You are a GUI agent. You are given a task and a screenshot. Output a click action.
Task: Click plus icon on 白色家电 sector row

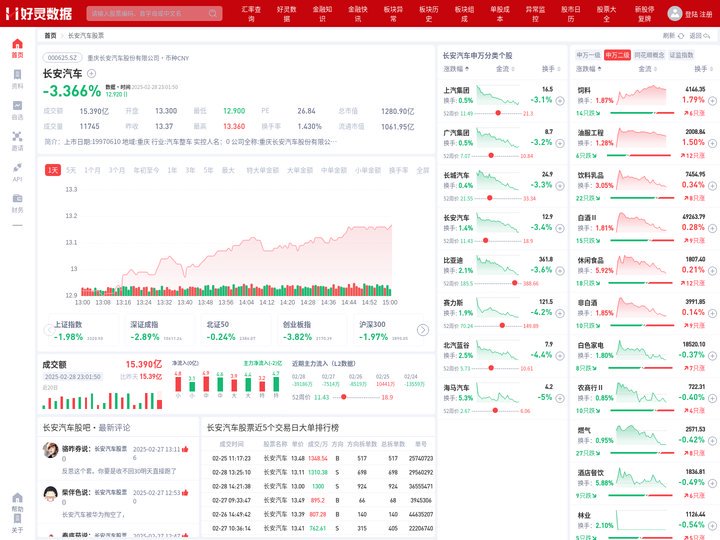pyautogui.click(x=712, y=356)
